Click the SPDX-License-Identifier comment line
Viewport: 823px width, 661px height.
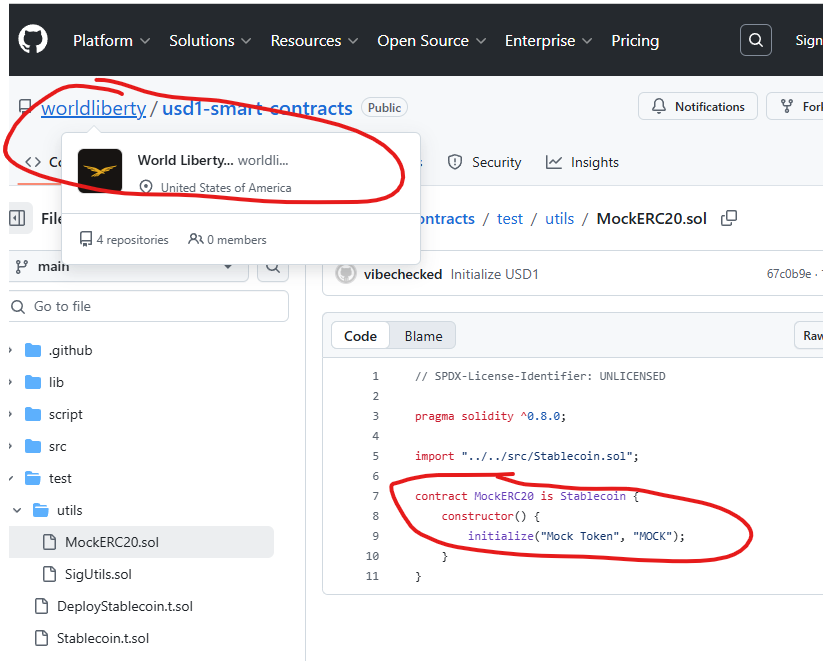point(540,376)
